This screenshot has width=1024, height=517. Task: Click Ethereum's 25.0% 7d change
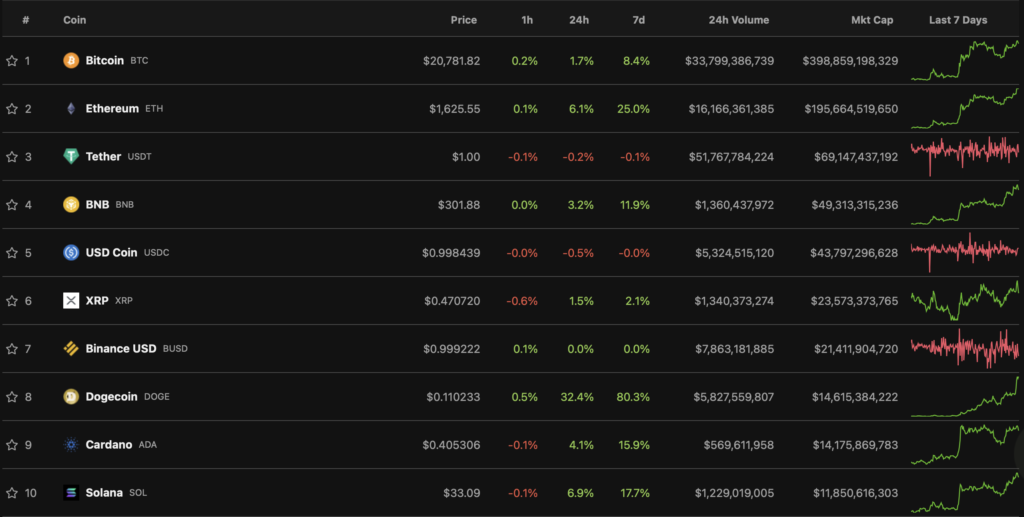633,109
